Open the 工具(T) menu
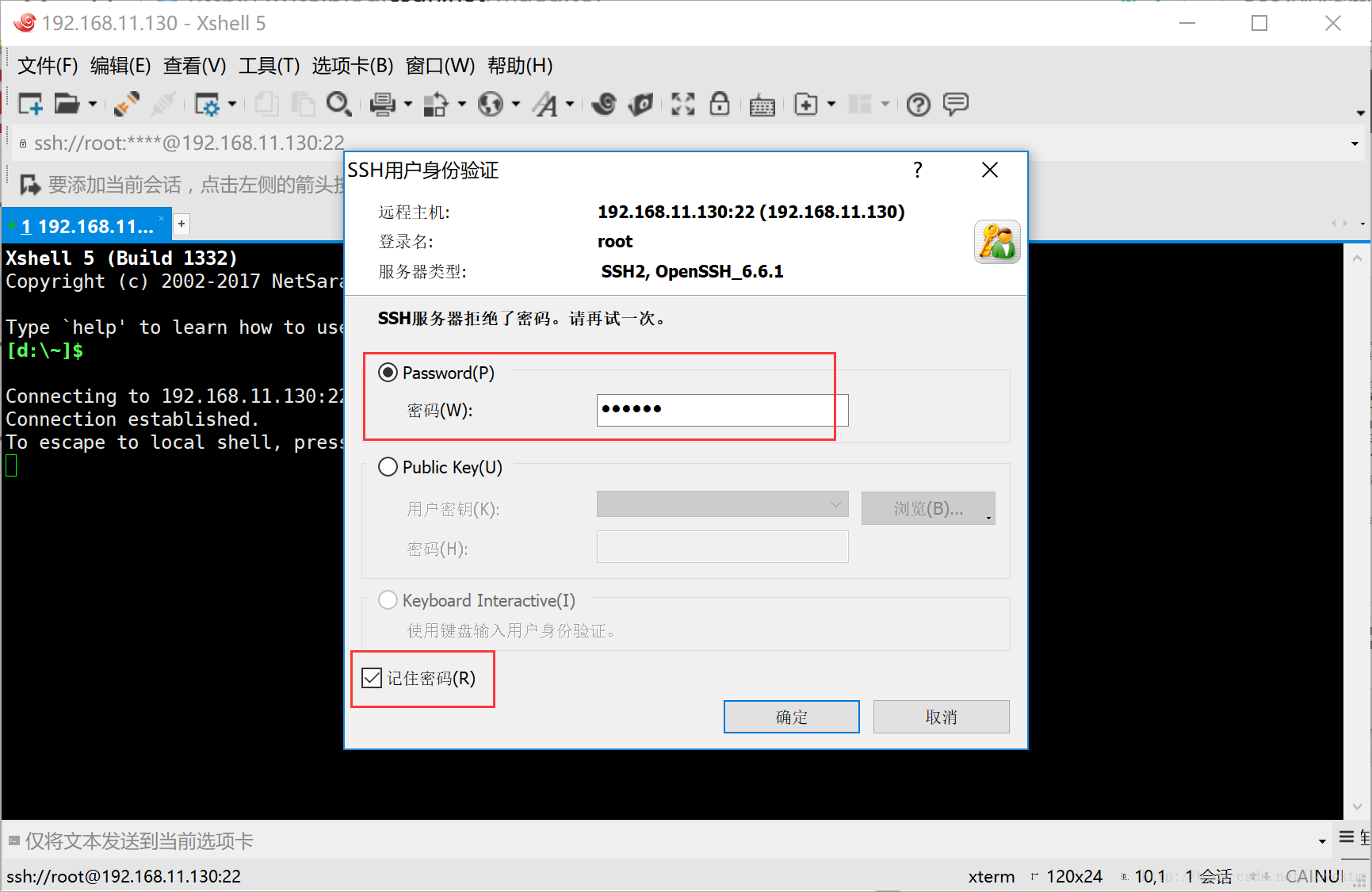Image resolution: width=1372 pixels, height=892 pixels. click(x=269, y=66)
